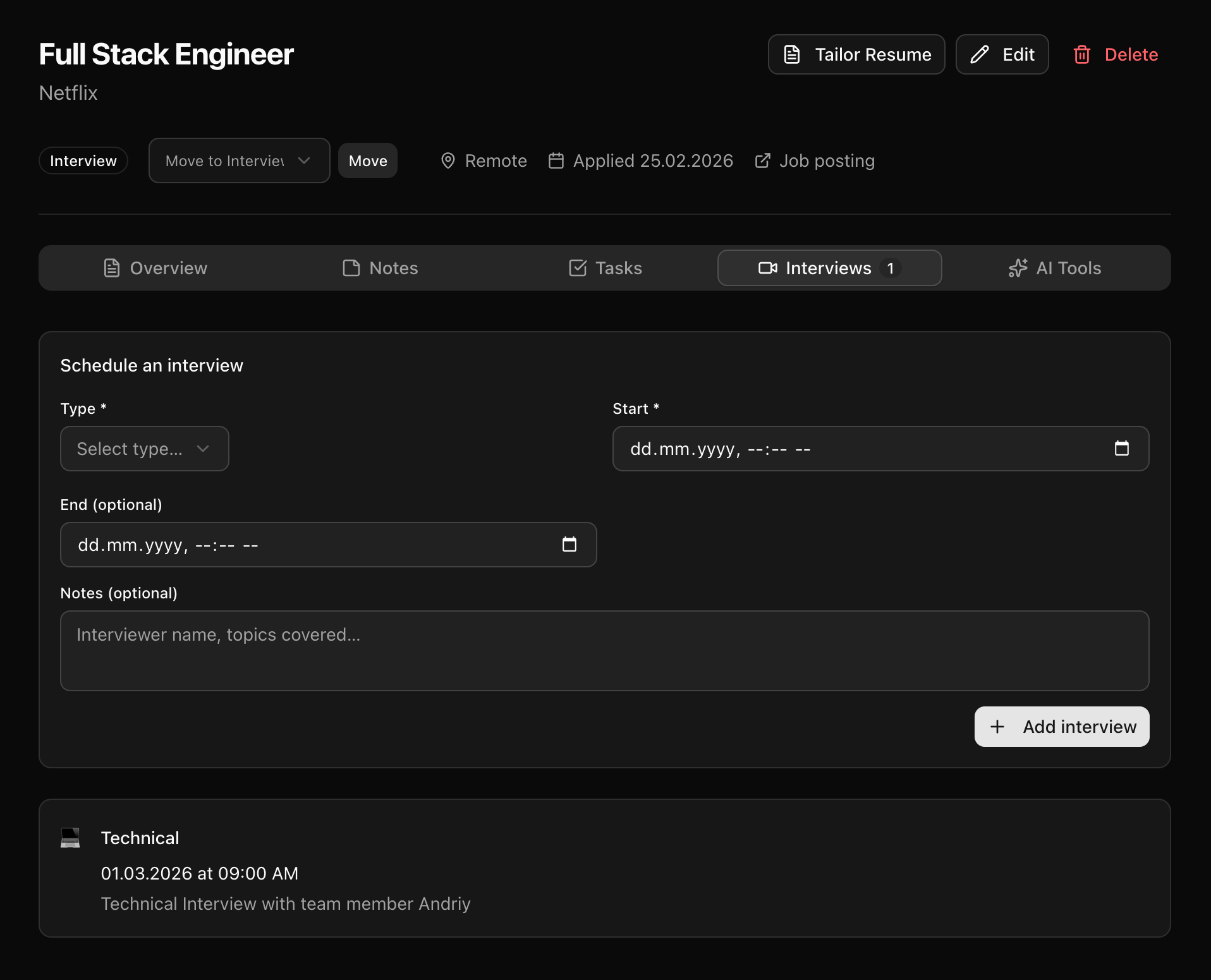Click the Interview status badge

pos(83,161)
